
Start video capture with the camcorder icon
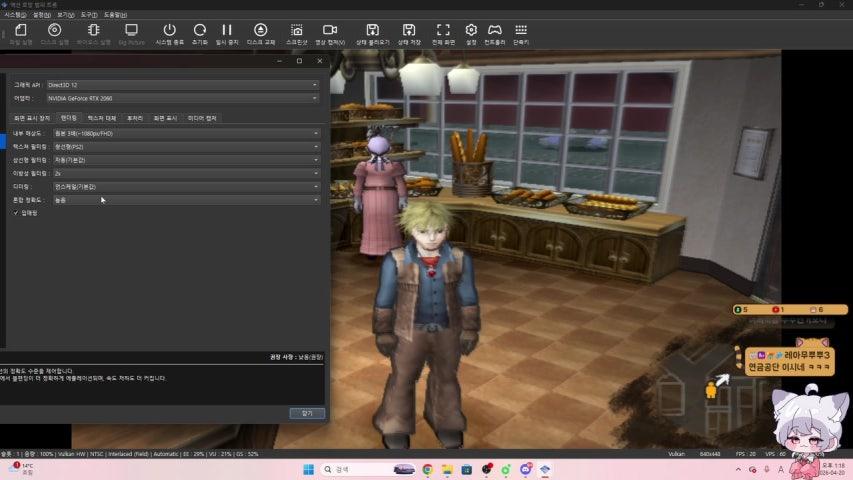330,31
